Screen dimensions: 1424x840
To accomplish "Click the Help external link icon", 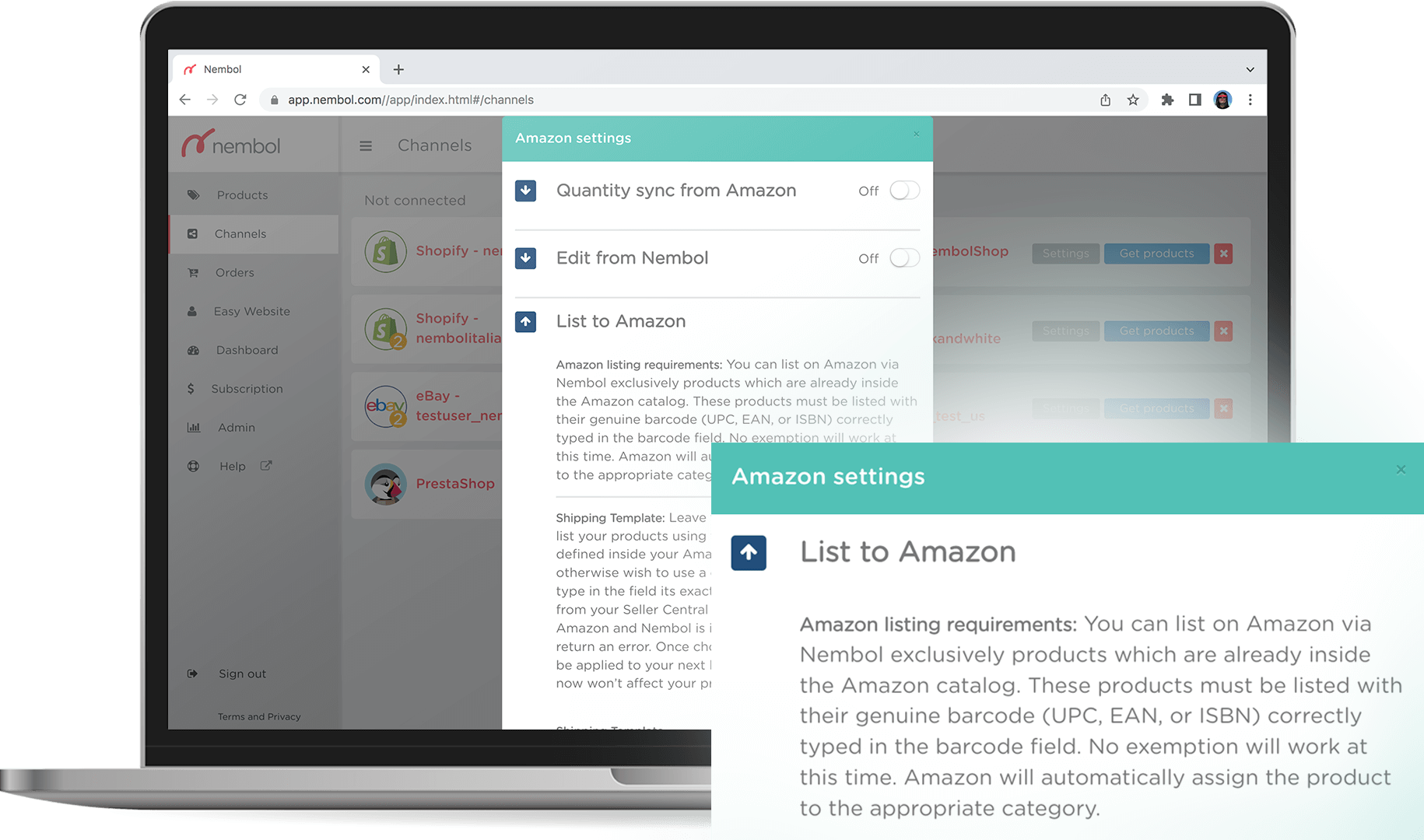I will 266,466.
